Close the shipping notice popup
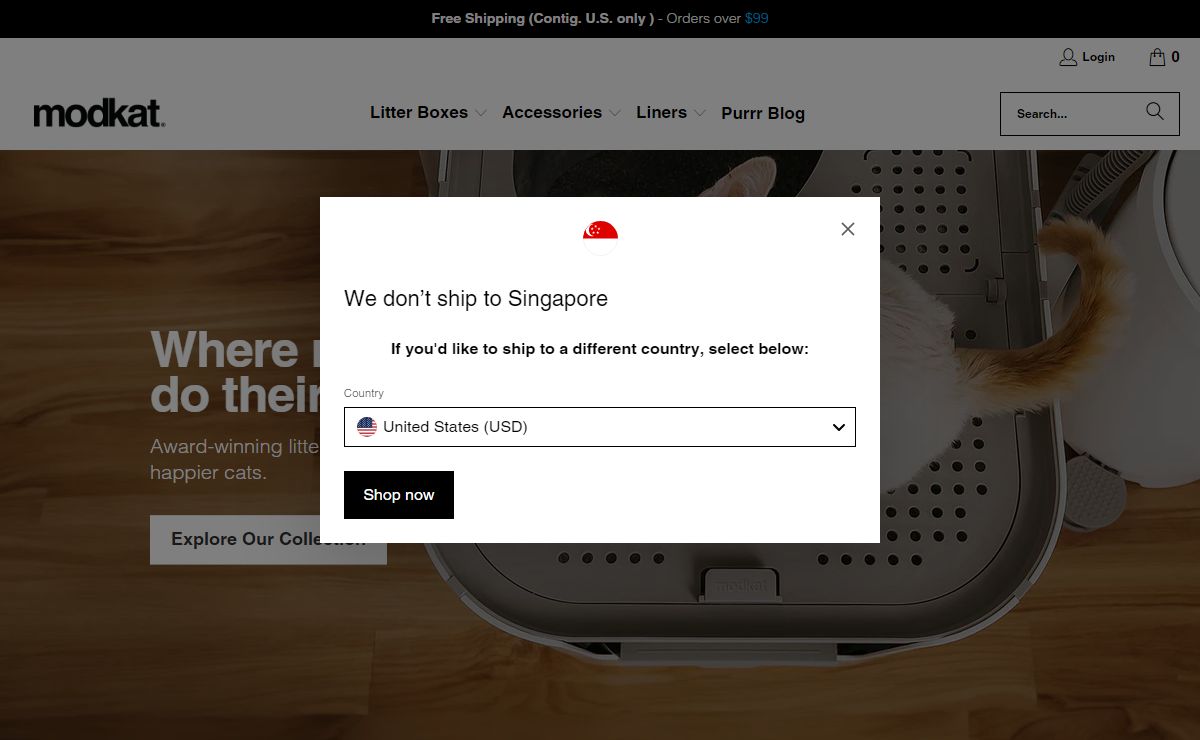The height and width of the screenshot is (740, 1200). (848, 229)
